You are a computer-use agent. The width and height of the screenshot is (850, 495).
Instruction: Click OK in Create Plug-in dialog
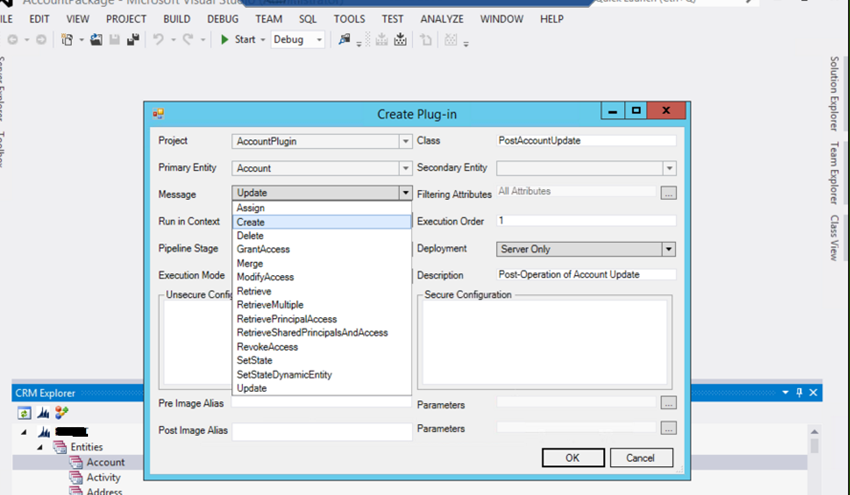pos(573,458)
